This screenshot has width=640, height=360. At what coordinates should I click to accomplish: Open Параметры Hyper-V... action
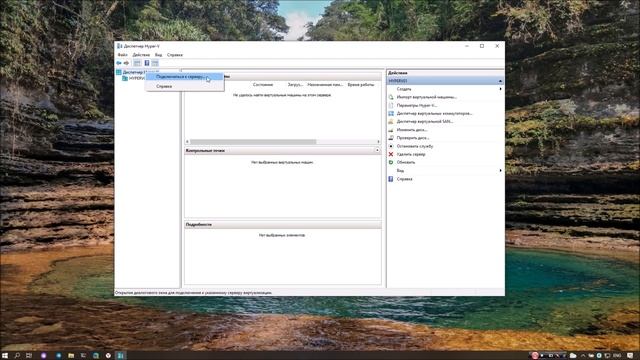pos(417,105)
